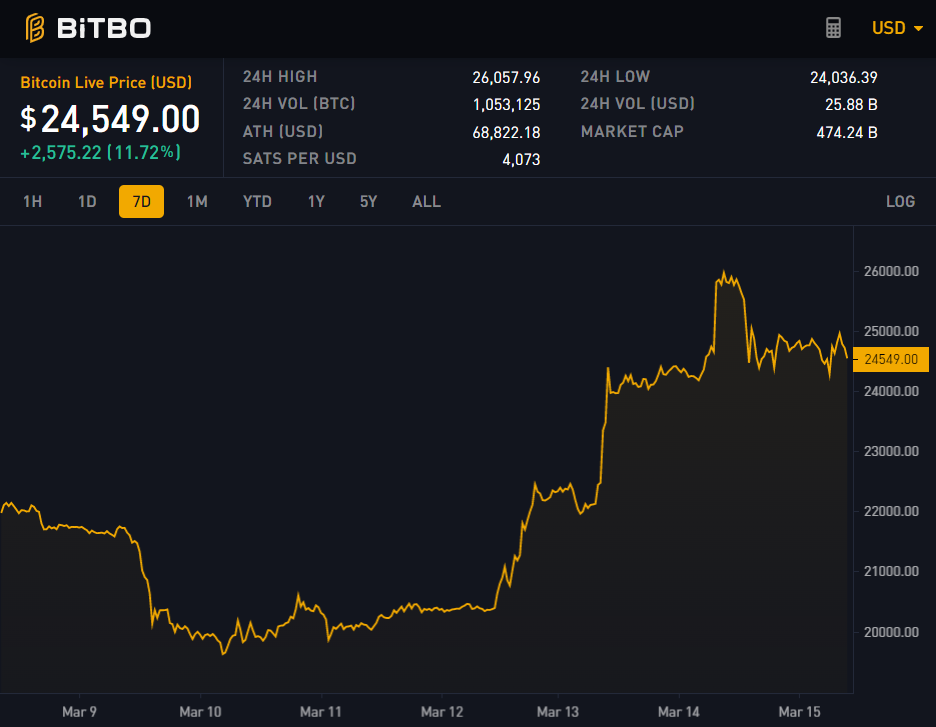Click the Mar 9 date axis label

[79, 712]
